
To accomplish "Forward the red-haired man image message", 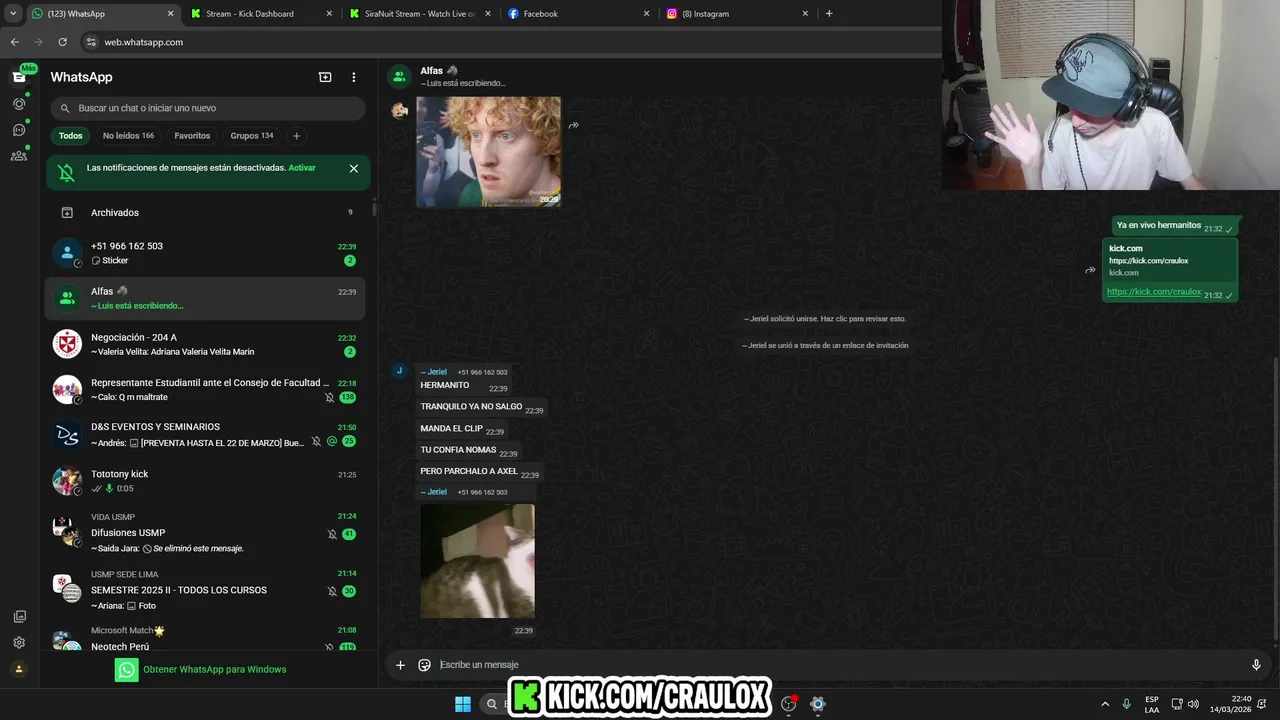I will pyautogui.click(x=574, y=125).
